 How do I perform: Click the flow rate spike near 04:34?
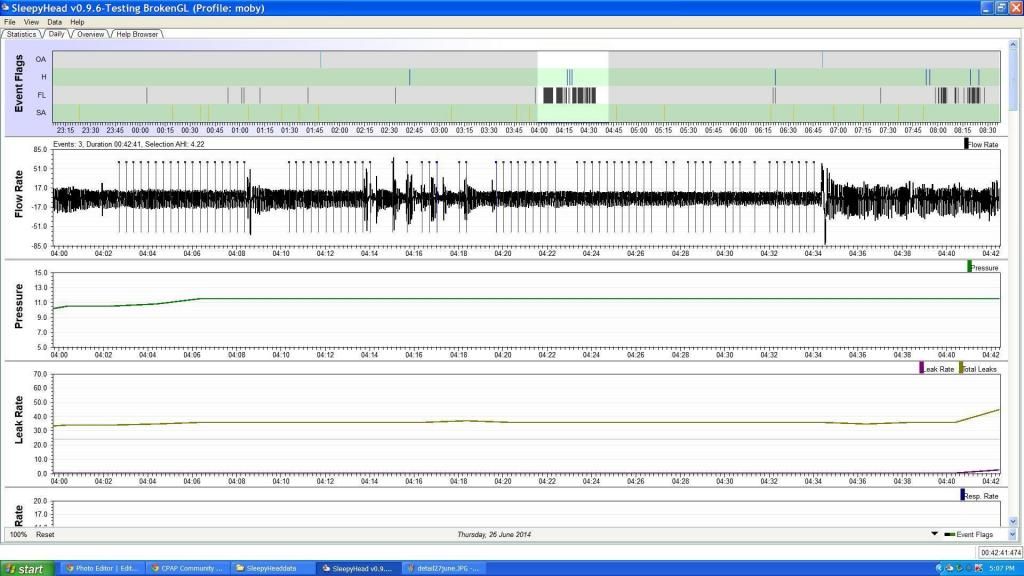coord(824,202)
